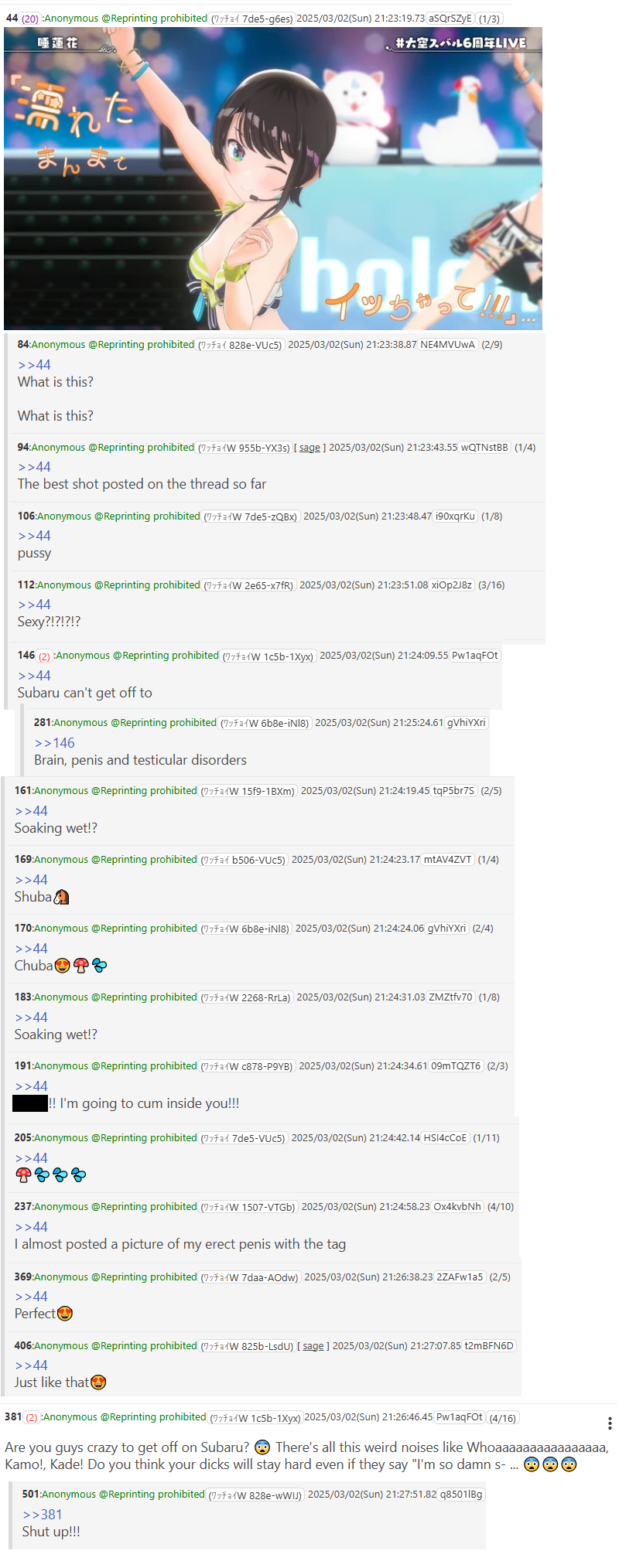
Task: Click post number 84
Action: (23, 345)
